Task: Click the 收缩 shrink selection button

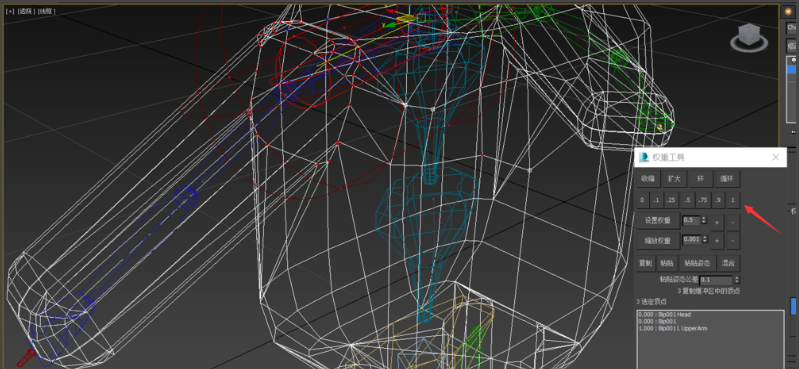Action: 648,179
